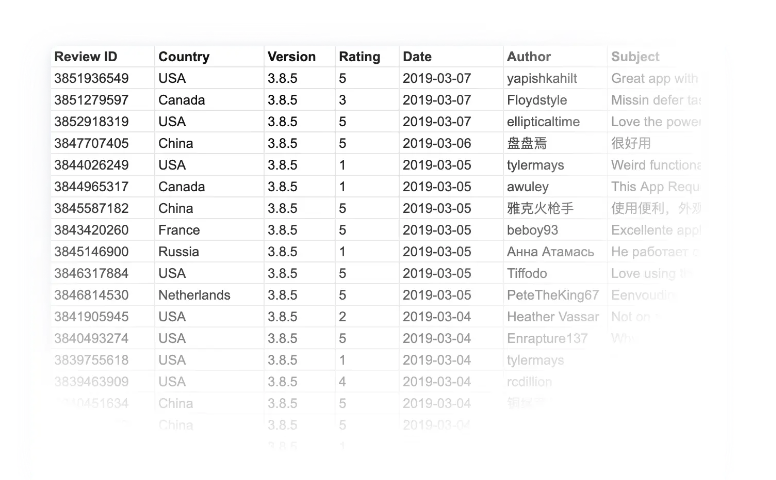Select the beboy93 author cell
Image resolution: width=776 pixels, height=480 pixels.
tap(533, 230)
